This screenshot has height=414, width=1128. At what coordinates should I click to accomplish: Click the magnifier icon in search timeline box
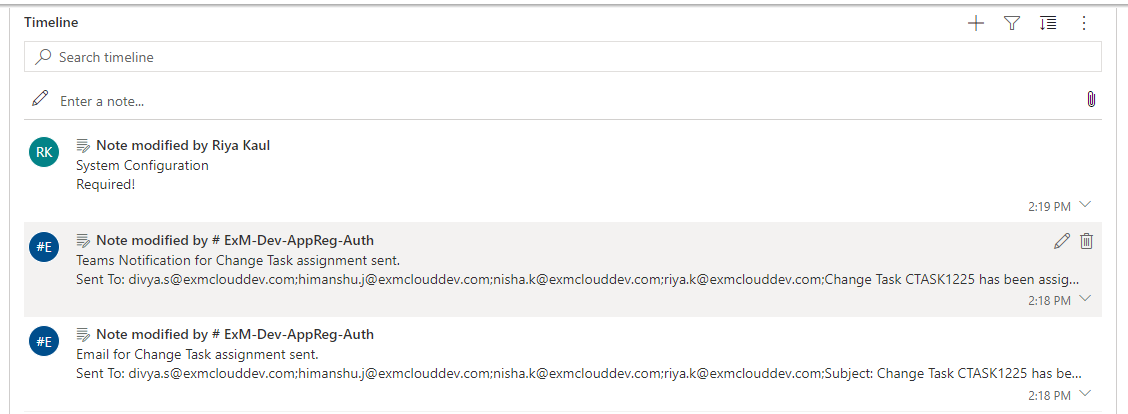(x=43, y=57)
